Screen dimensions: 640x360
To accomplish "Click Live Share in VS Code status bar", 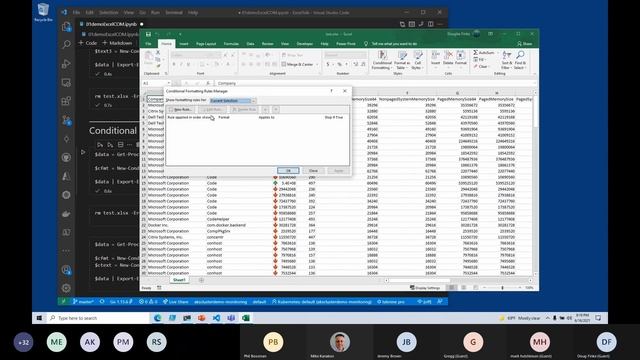I will tap(176, 302).
